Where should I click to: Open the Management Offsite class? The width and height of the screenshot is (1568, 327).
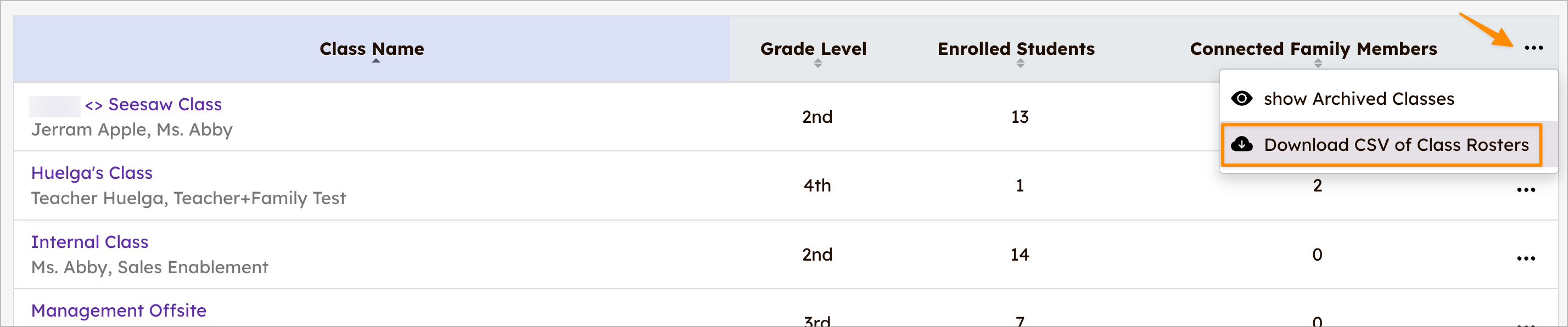117,310
